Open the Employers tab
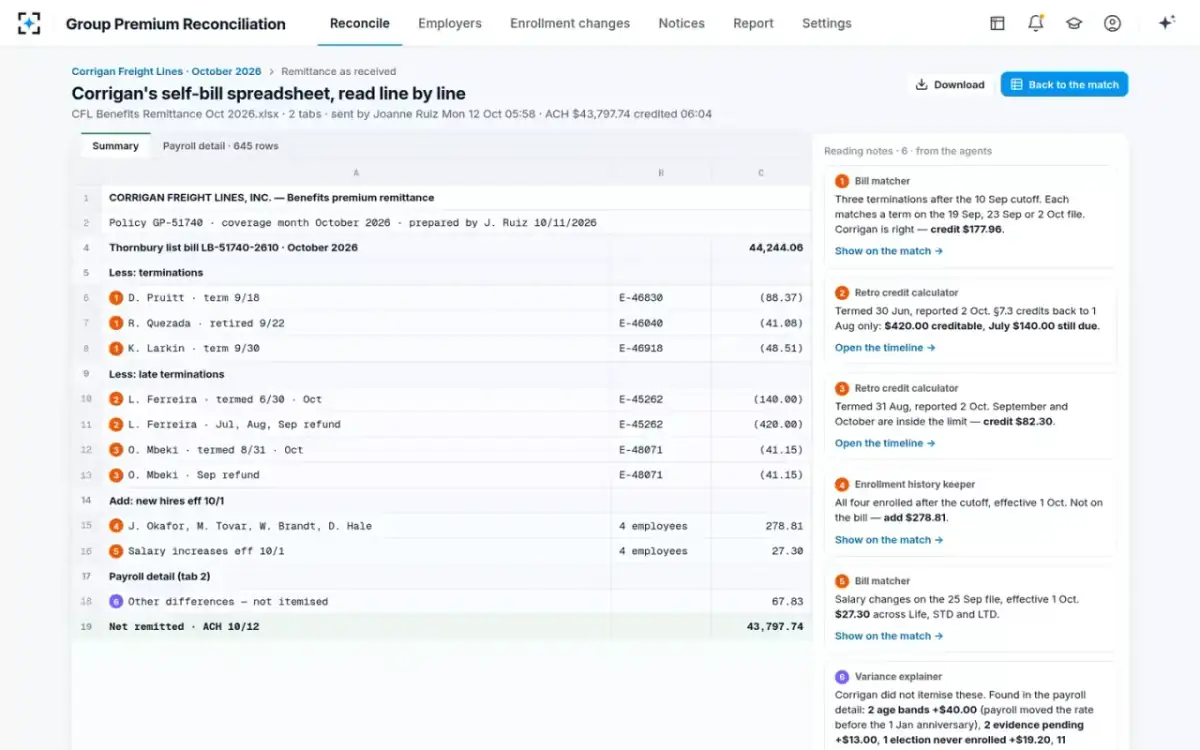The height and width of the screenshot is (750, 1200). coord(450,23)
